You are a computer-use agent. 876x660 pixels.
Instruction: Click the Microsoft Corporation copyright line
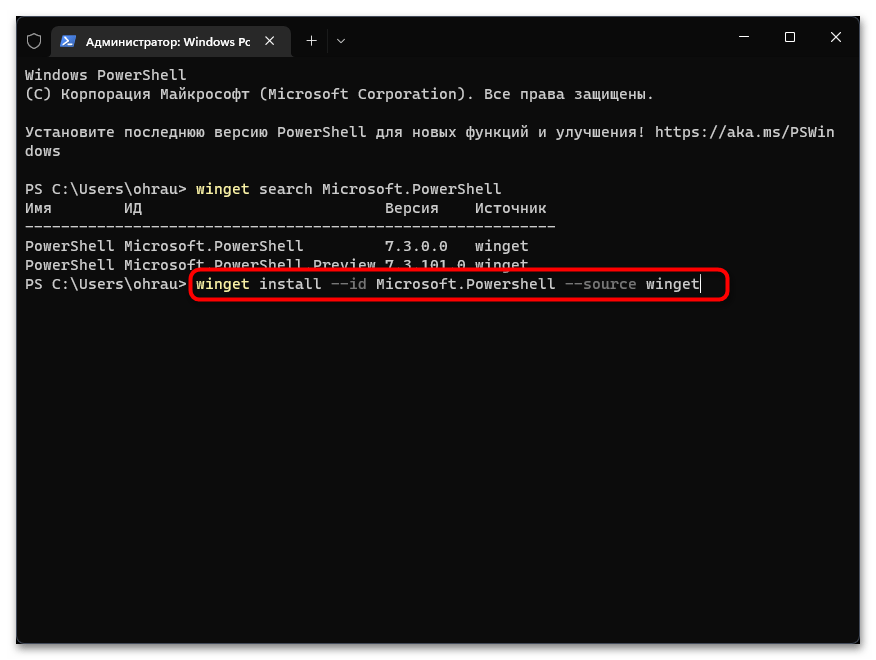(x=338, y=94)
